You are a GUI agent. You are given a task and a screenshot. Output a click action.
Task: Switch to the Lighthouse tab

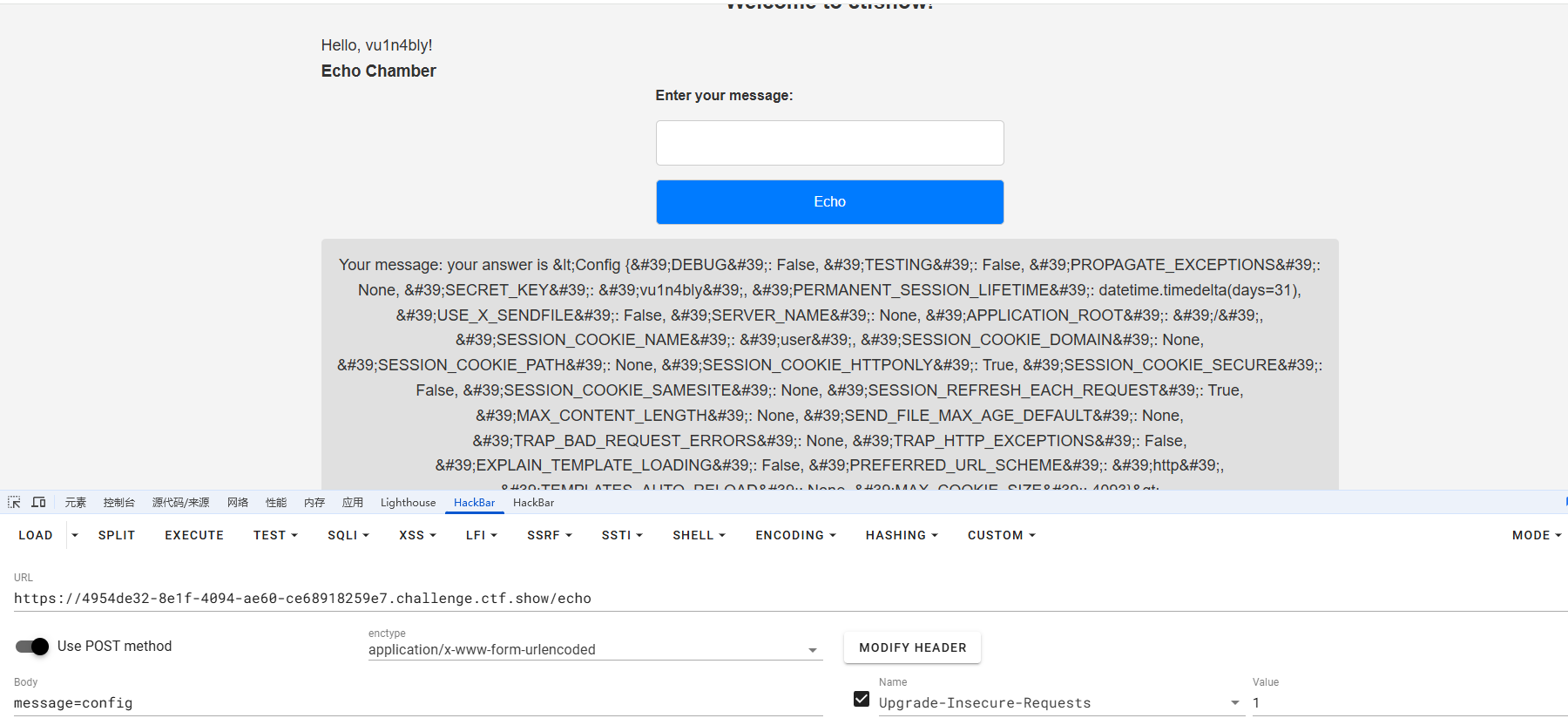point(408,503)
